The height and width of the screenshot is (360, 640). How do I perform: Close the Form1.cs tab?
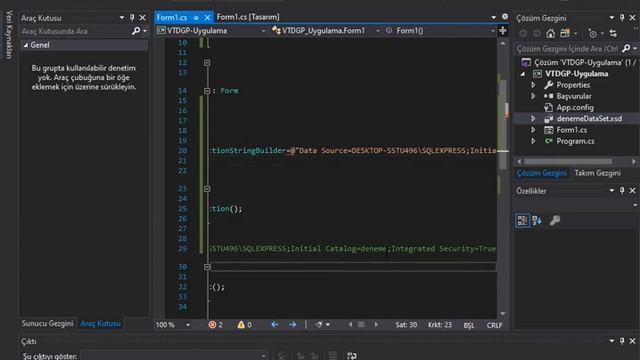tap(207, 18)
